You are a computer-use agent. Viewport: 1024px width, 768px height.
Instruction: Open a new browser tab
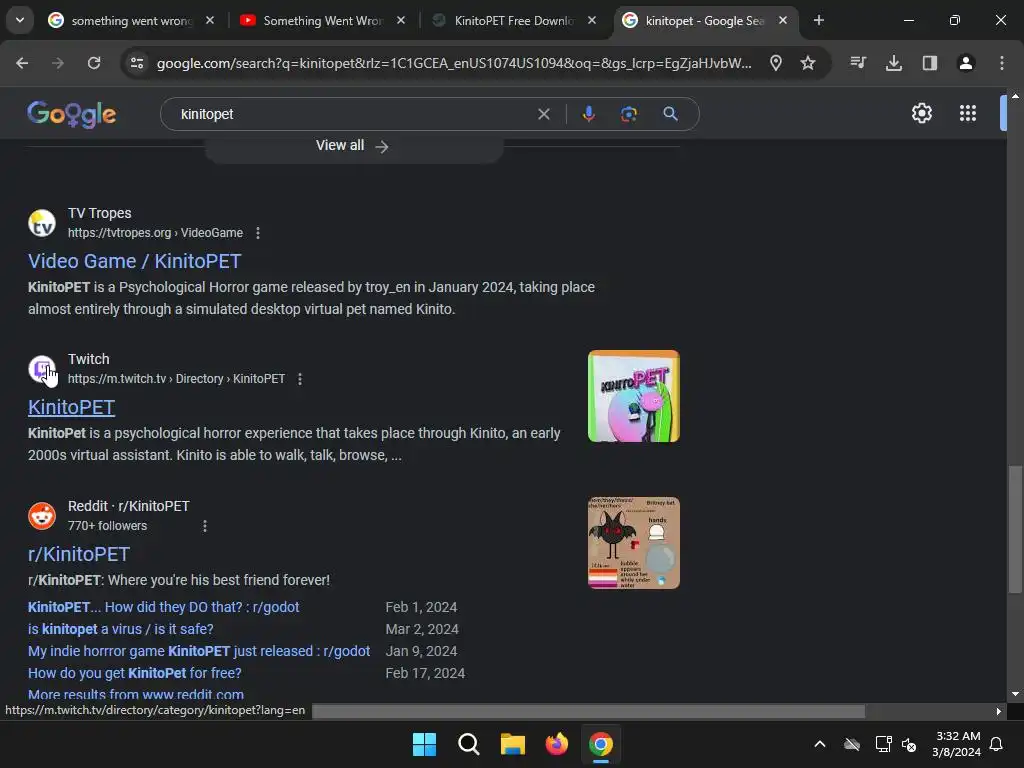pyautogui.click(x=819, y=20)
